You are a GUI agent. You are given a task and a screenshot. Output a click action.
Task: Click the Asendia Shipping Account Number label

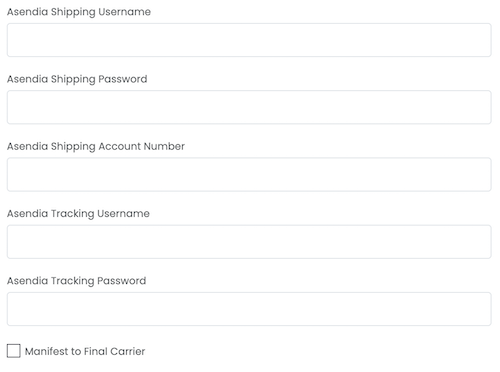coord(96,147)
